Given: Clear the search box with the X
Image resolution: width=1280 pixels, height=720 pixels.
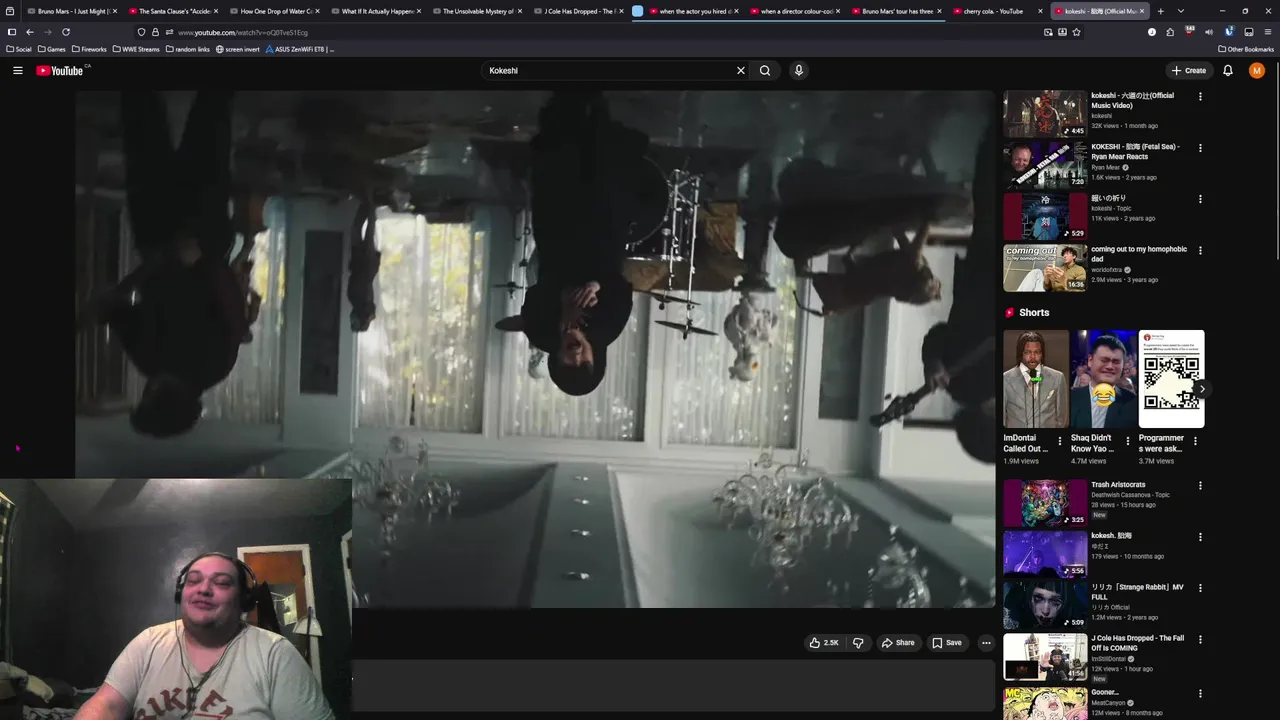Looking at the screenshot, I should (x=741, y=70).
